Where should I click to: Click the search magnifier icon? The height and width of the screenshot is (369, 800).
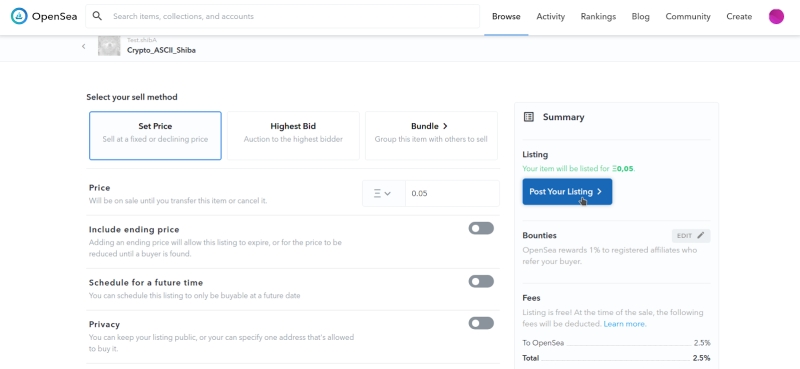pos(97,16)
